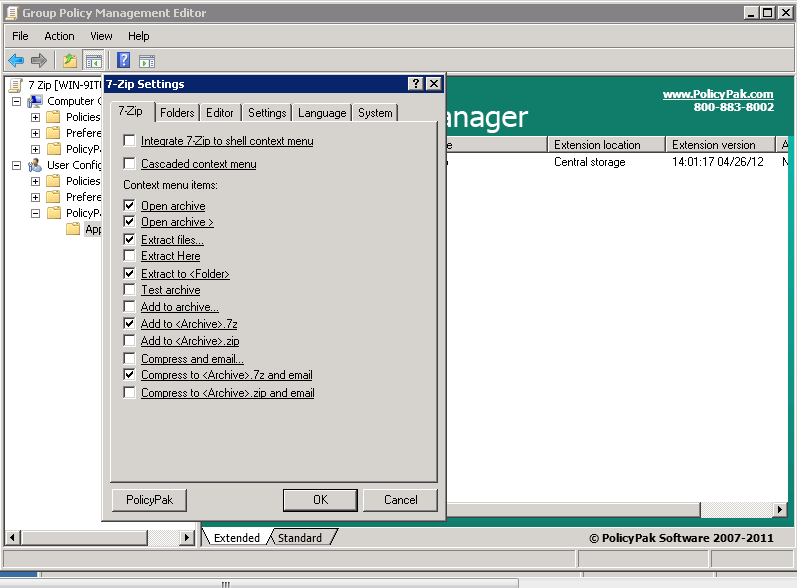The height and width of the screenshot is (588, 797).
Task: Switch to the Settings tab
Action: tap(267, 113)
